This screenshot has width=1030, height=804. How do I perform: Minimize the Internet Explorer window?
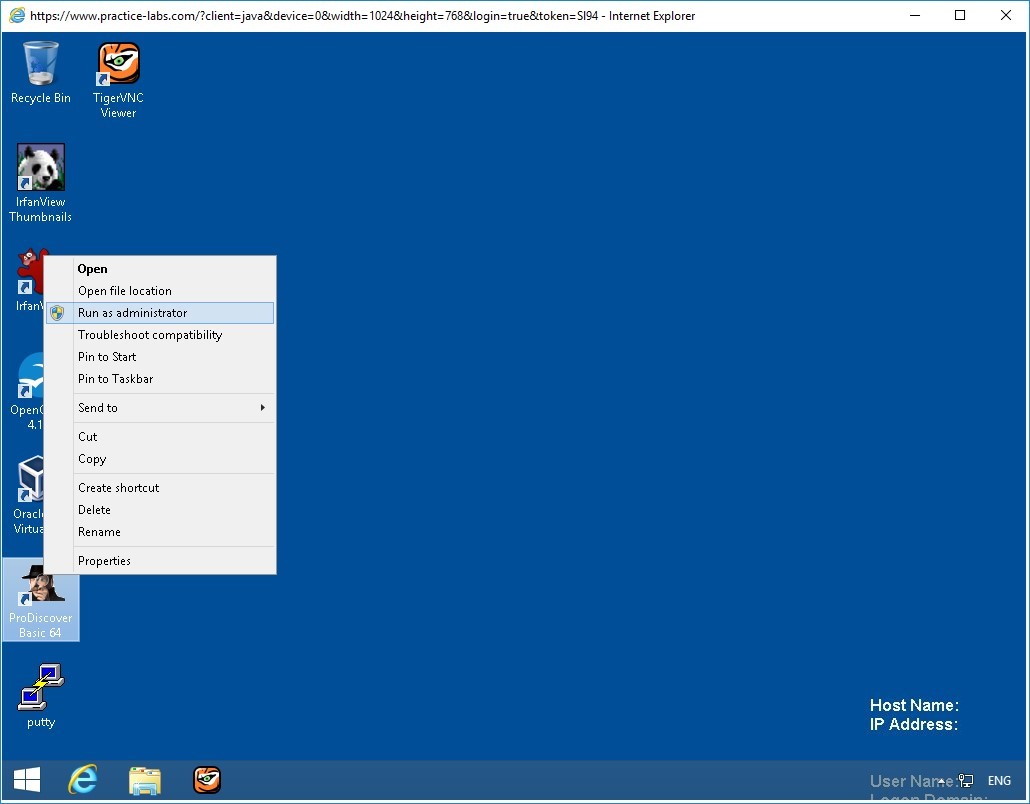coord(914,15)
